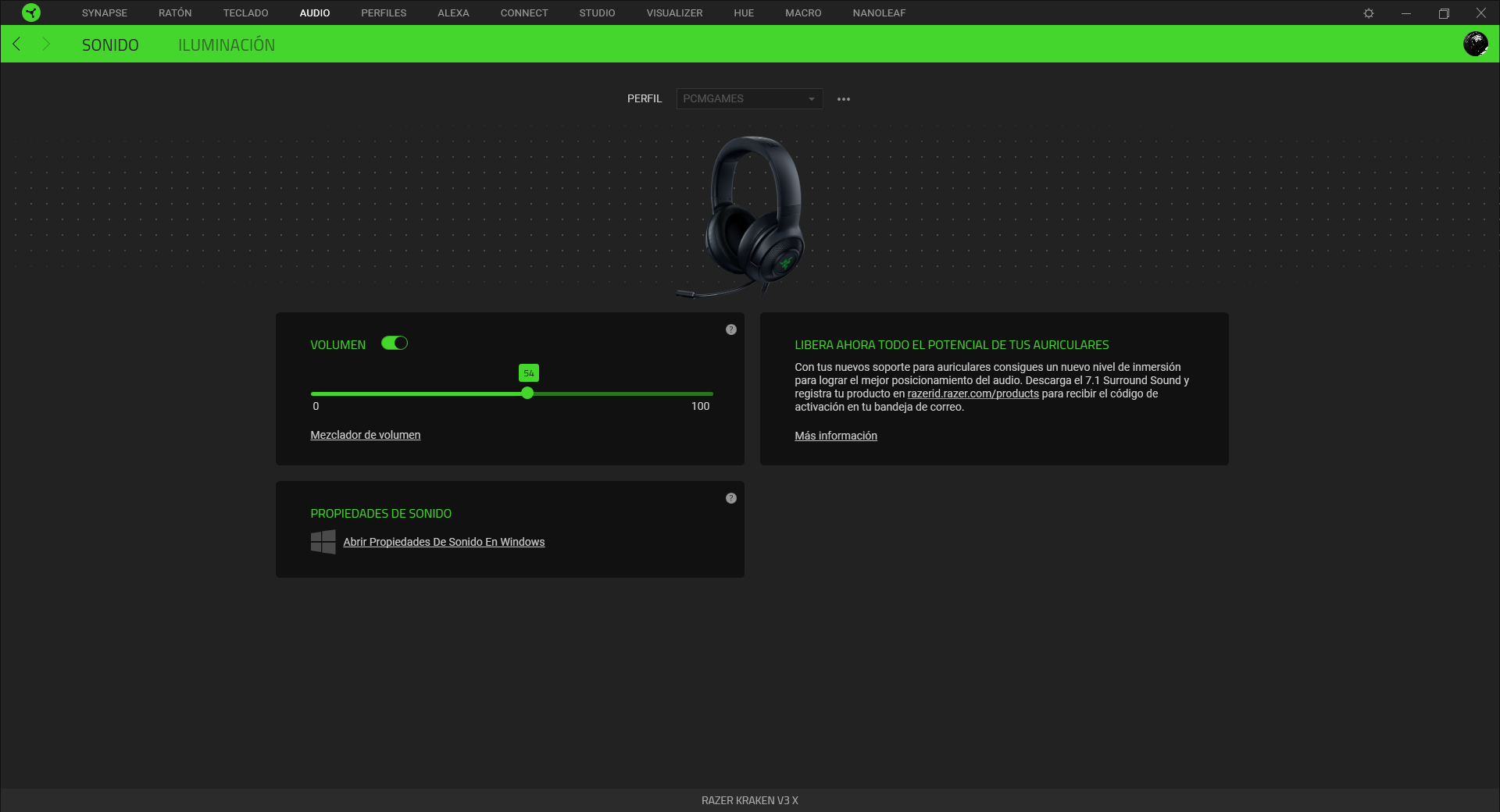Click the LIBERA AHORA TODO EL POTENCIAL heading
Screen dimensions: 1500x812
952,344
